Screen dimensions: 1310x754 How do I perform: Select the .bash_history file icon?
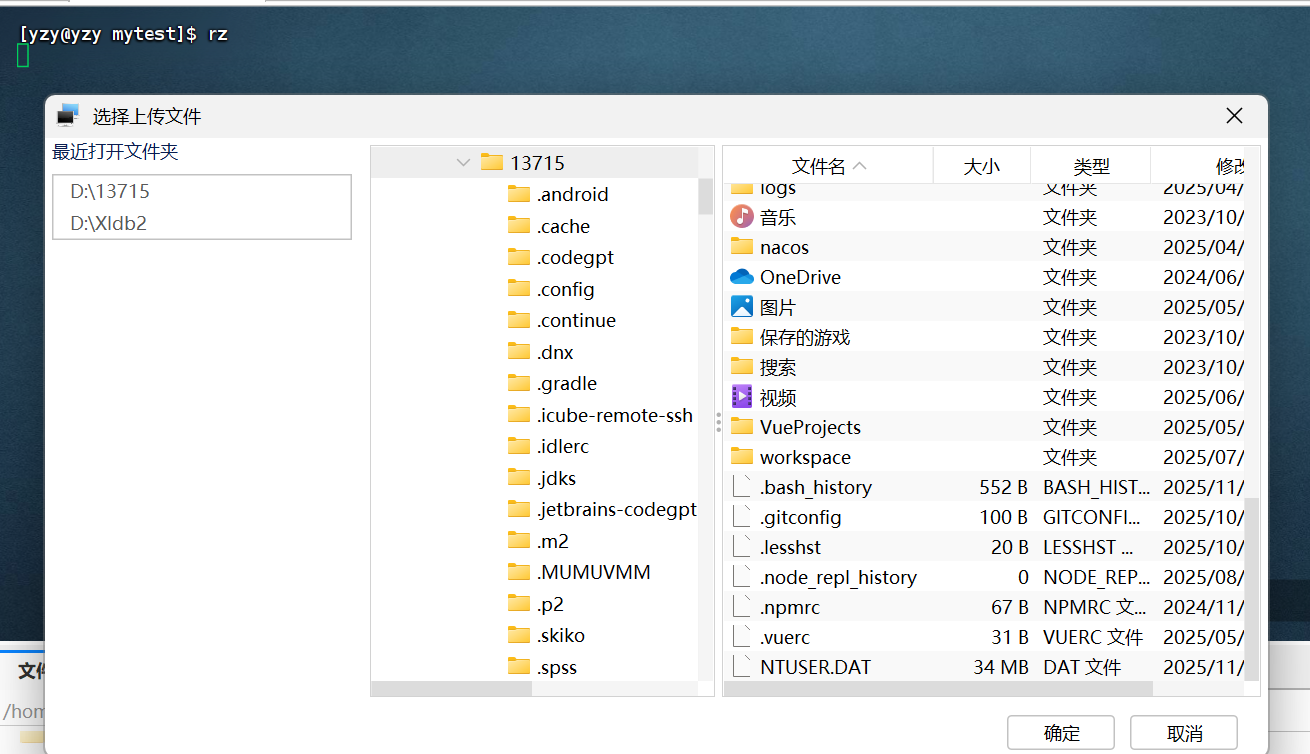741,487
